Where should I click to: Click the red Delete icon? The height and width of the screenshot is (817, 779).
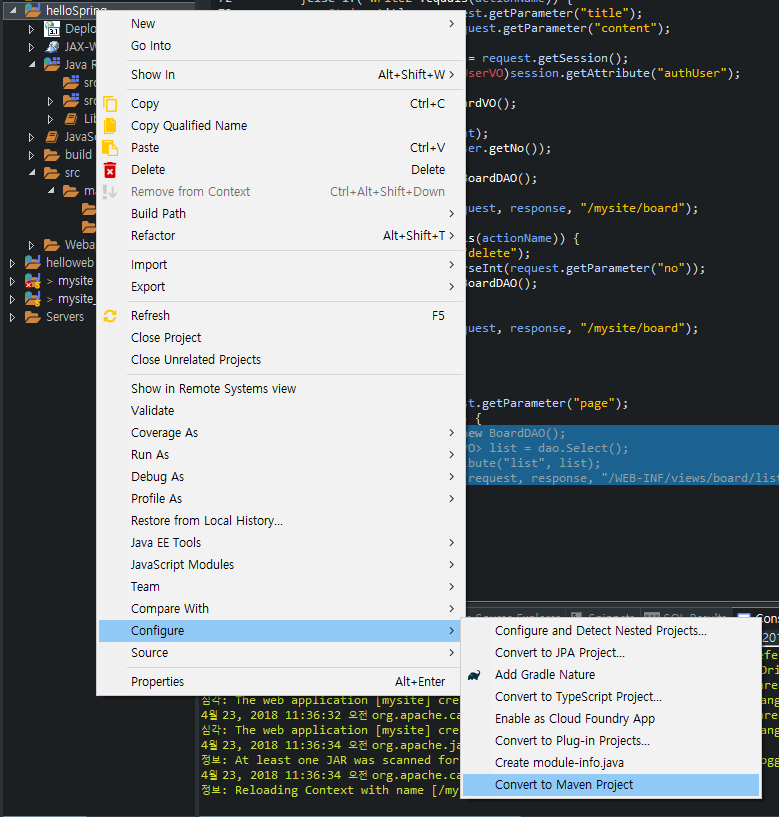[110, 170]
